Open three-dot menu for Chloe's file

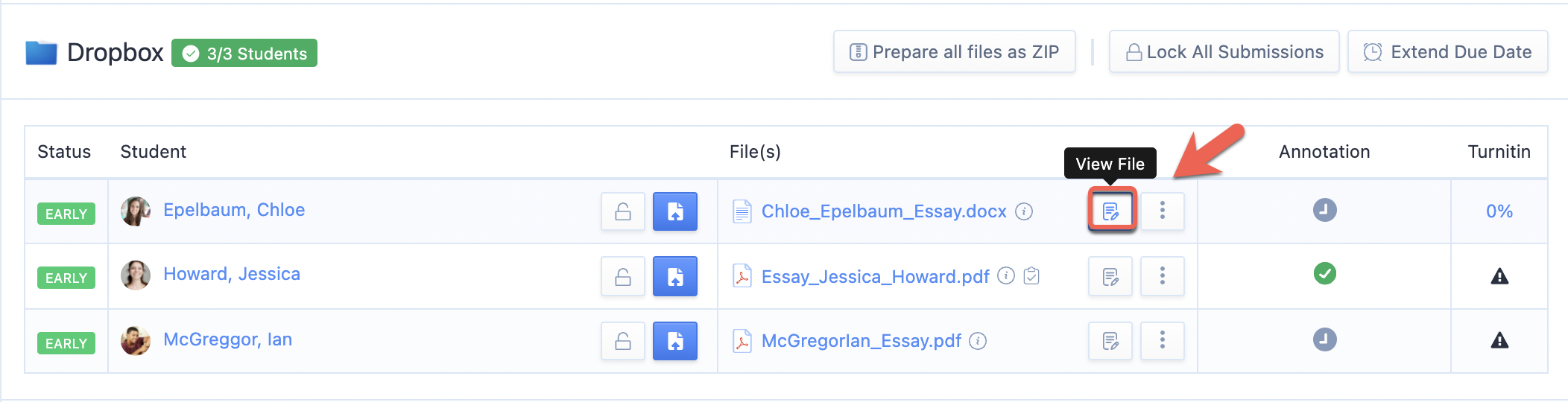(1163, 211)
